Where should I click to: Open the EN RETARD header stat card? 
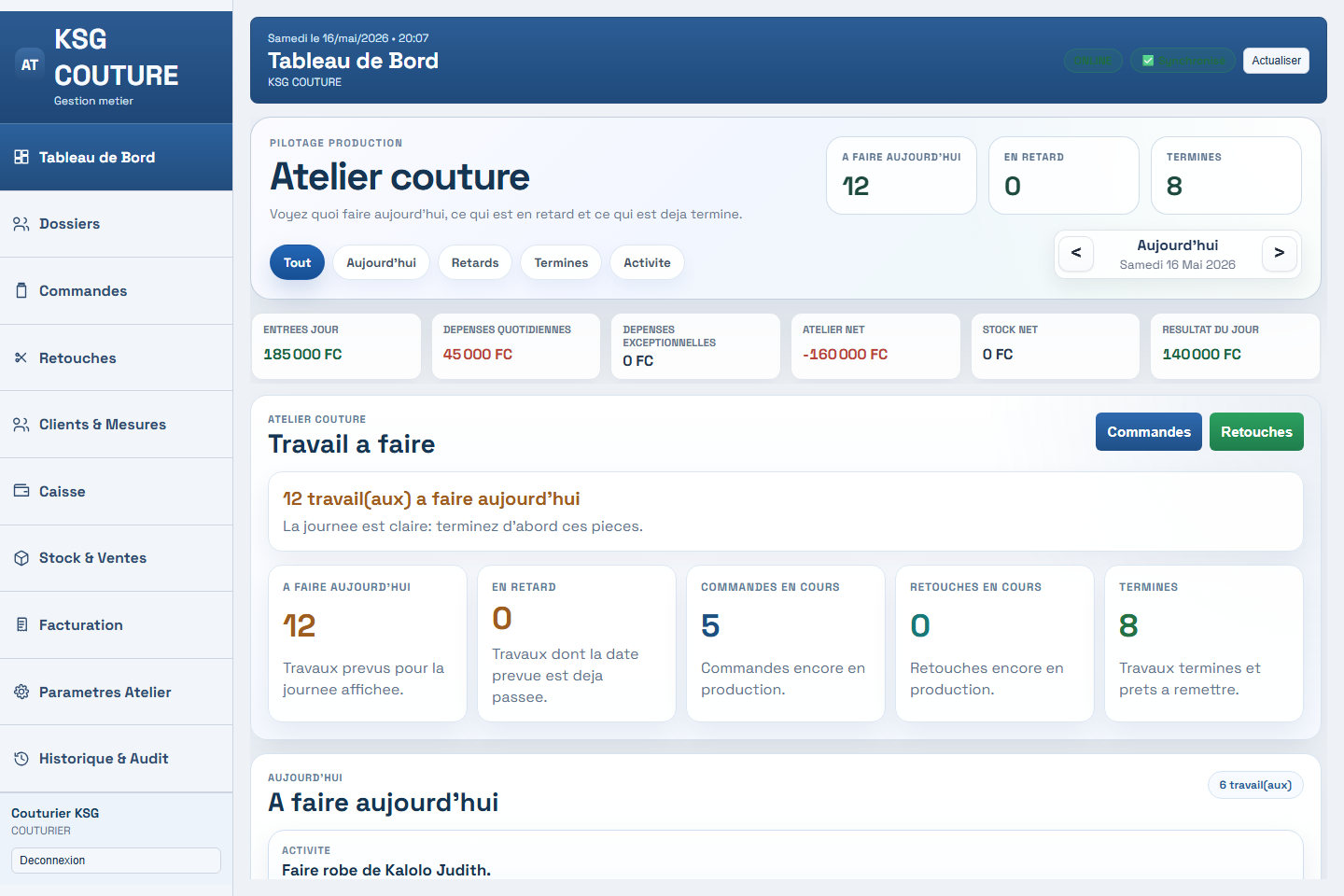1064,175
